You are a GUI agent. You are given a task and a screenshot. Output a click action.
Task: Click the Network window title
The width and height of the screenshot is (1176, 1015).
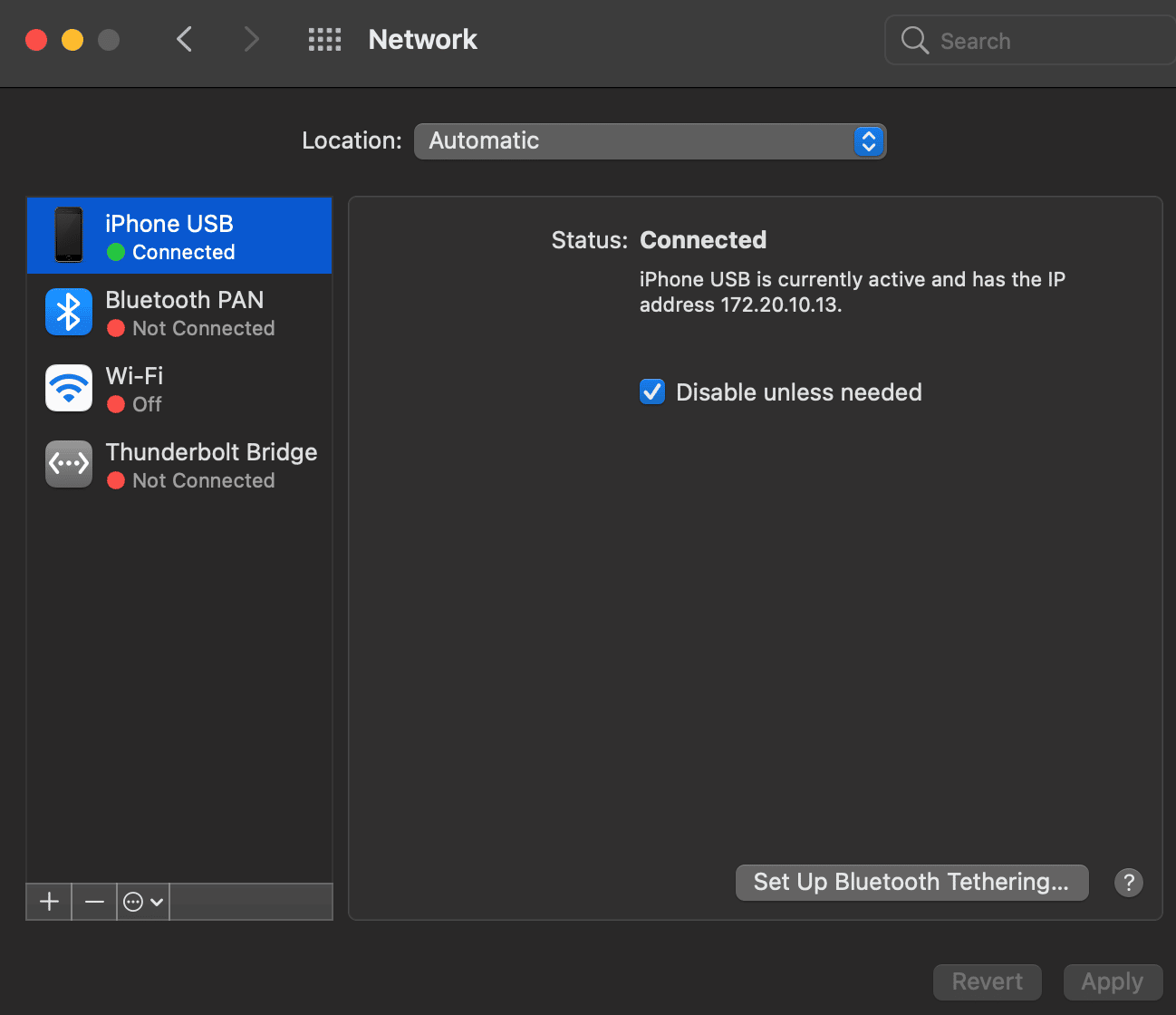pos(422,40)
